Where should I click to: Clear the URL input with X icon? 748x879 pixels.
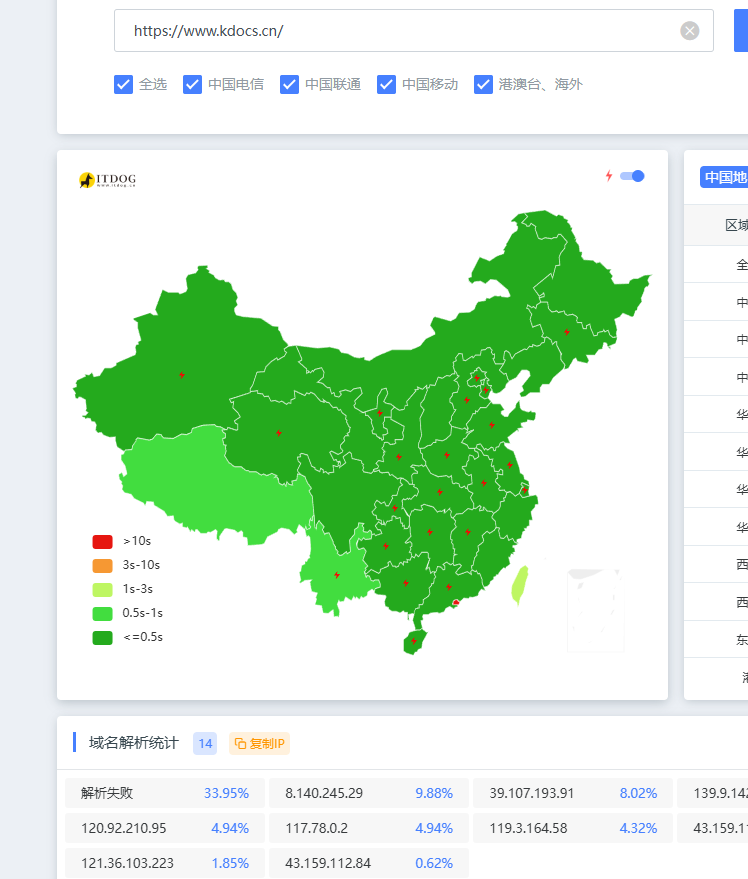[x=689, y=31]
